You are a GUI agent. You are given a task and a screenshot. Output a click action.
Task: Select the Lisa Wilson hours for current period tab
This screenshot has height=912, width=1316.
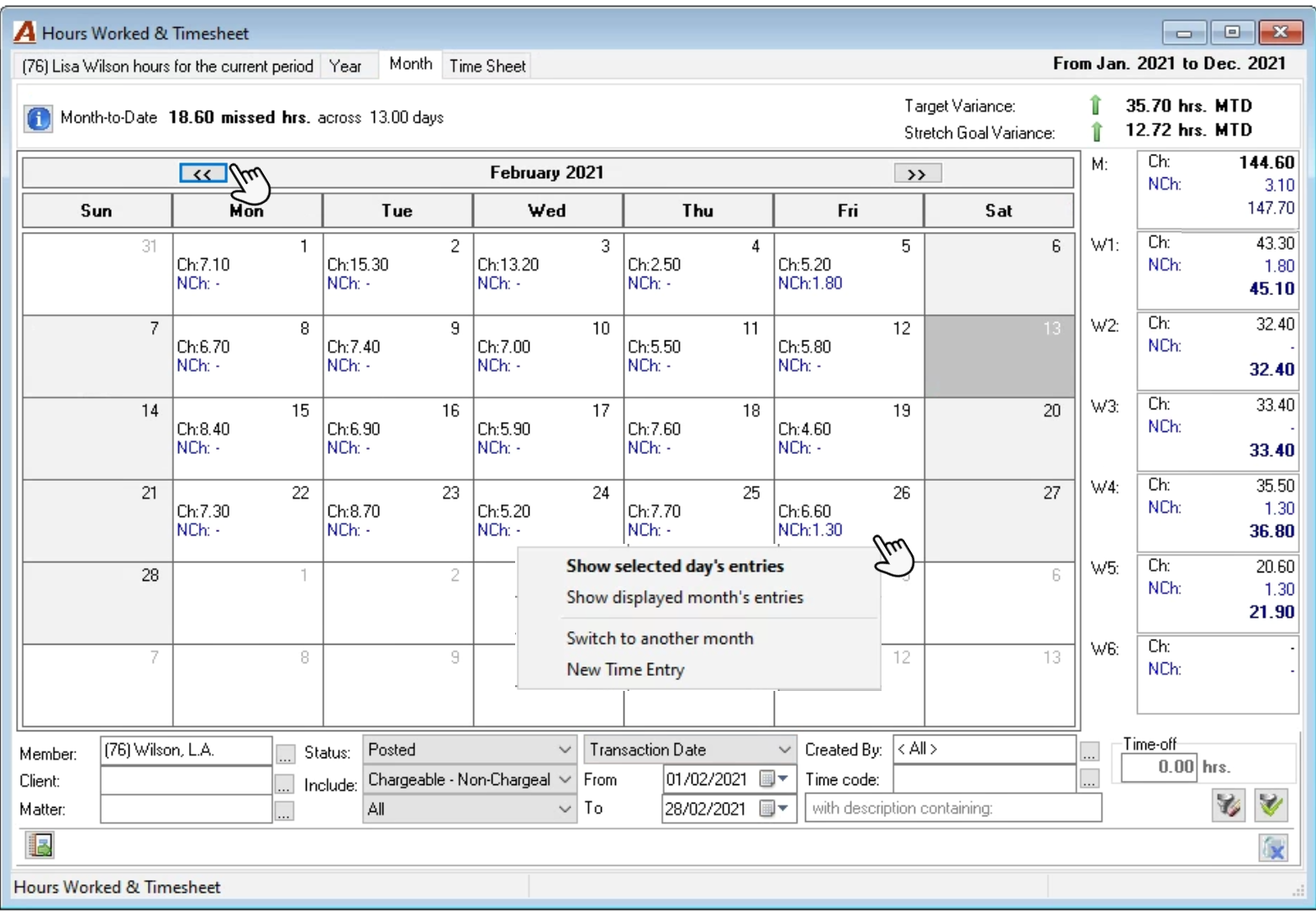168,66
